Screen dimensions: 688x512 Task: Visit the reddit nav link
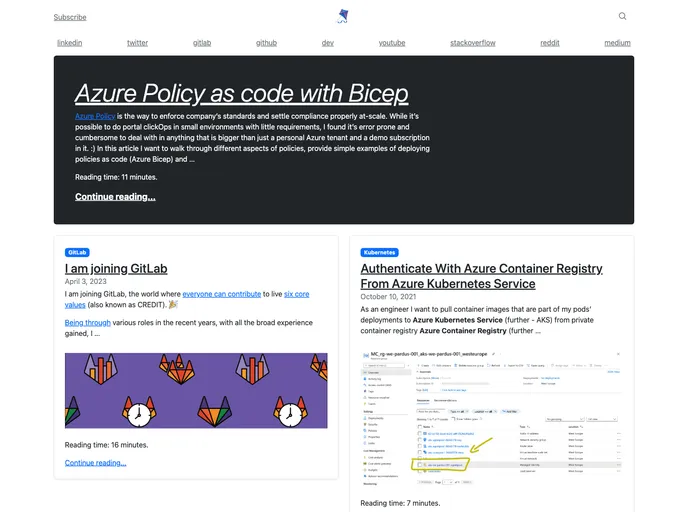[550, 43]
